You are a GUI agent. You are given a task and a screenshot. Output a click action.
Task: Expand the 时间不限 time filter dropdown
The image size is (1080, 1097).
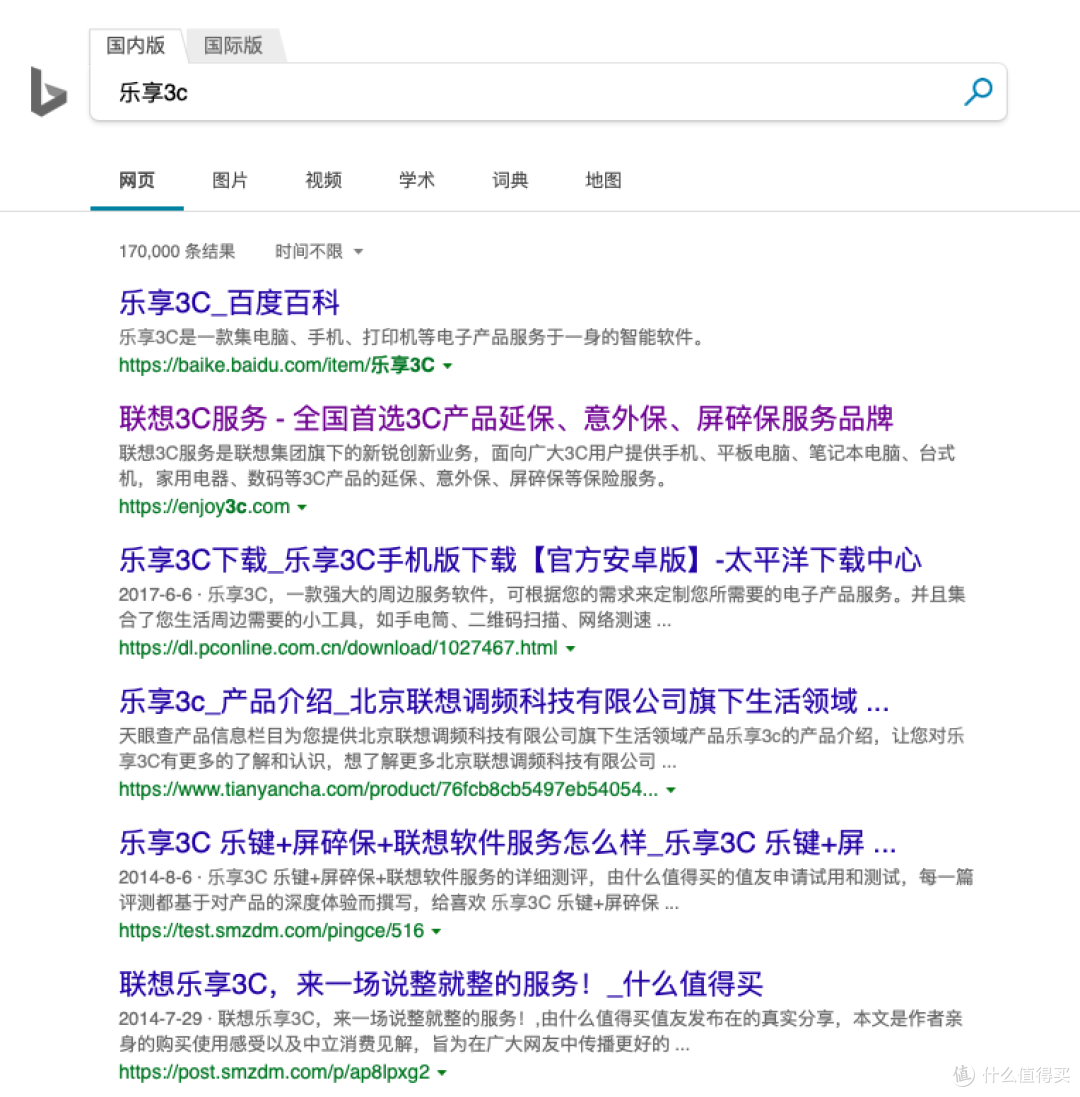(319, 251)
